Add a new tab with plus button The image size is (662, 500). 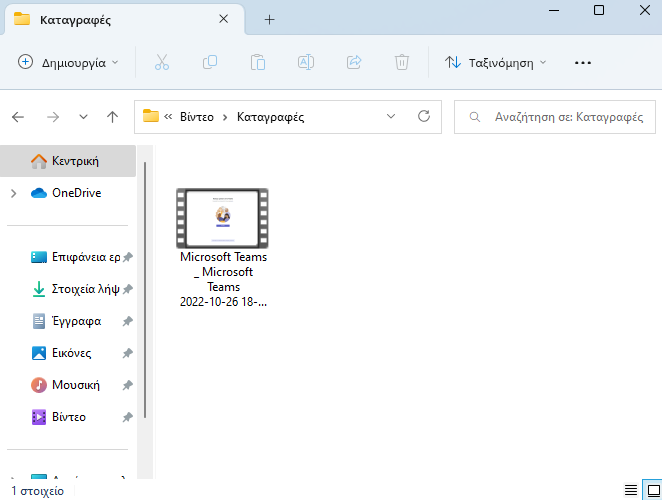pyautogui.click(x=269, y=19)
